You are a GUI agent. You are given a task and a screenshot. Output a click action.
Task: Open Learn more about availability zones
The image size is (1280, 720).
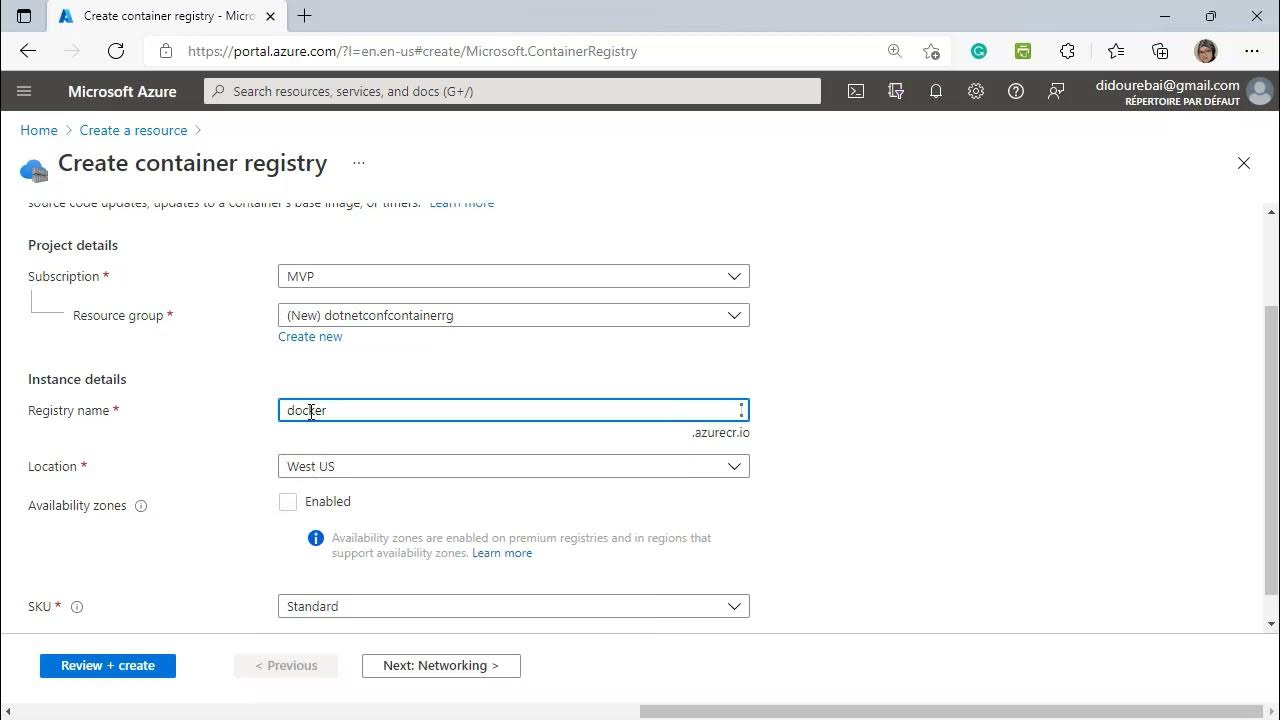tap(502, 553)
